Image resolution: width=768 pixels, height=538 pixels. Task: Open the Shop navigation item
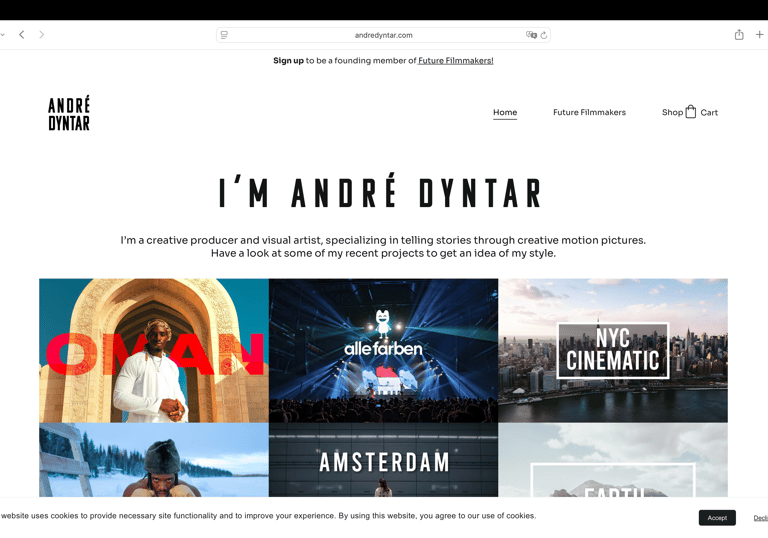coord(672,112)
